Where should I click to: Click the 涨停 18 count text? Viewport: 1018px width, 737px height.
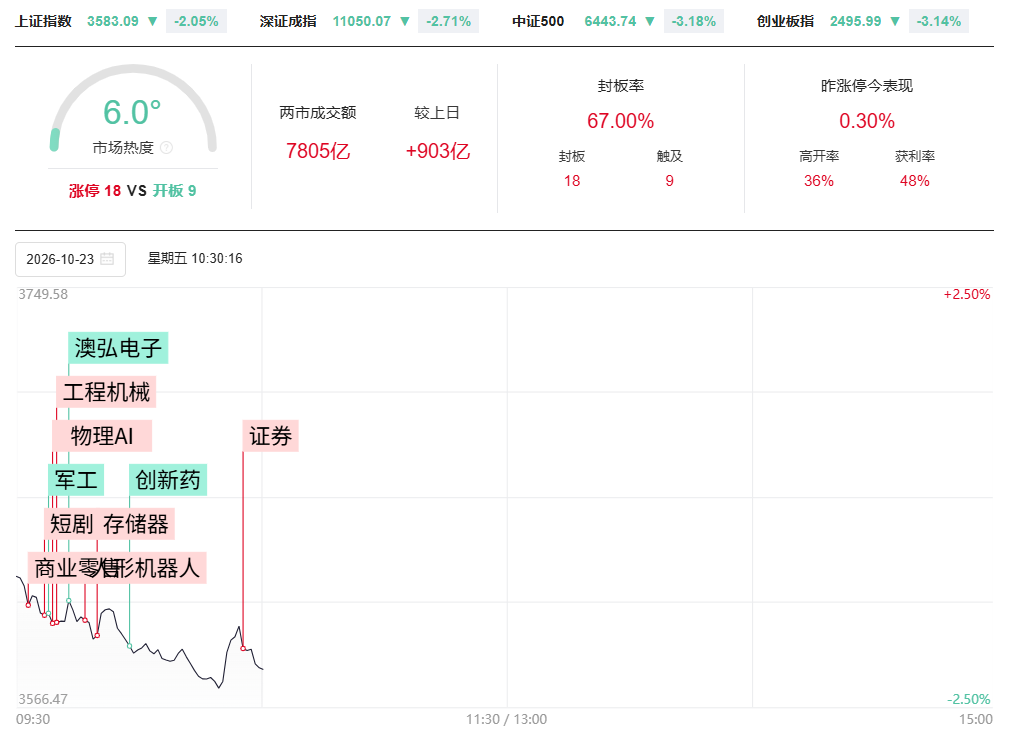pyautogui.click(x=95, y=191)
